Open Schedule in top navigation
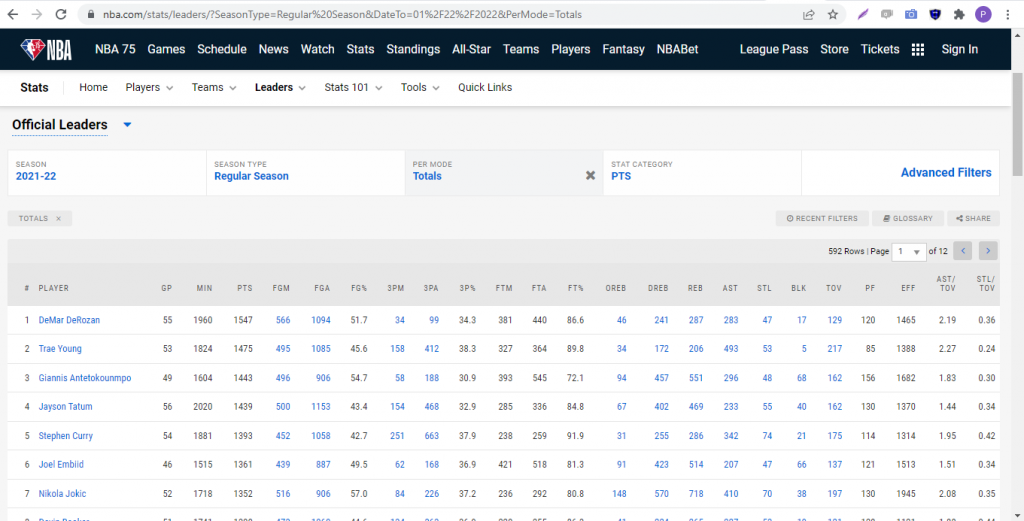Image resolution: width=1024 pixels, height=521 pixels. point(222,50)
